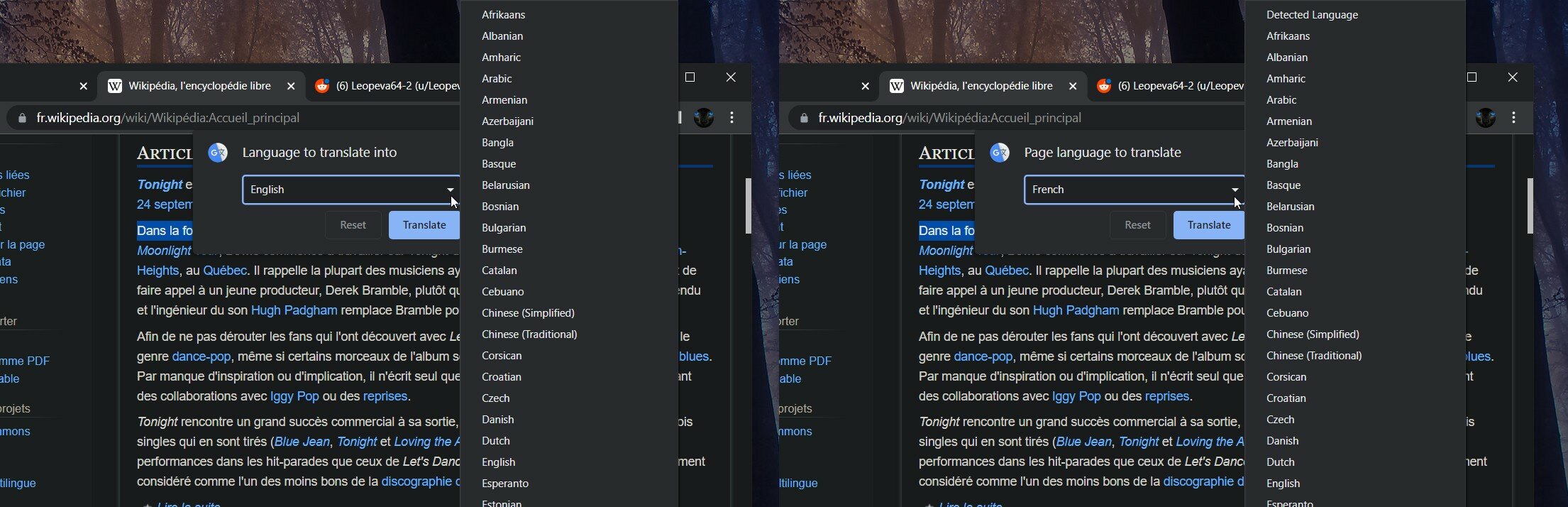Select Armenian in the right language list
The height and width of the screenshot is (507, 1568).
[1355, 121]
